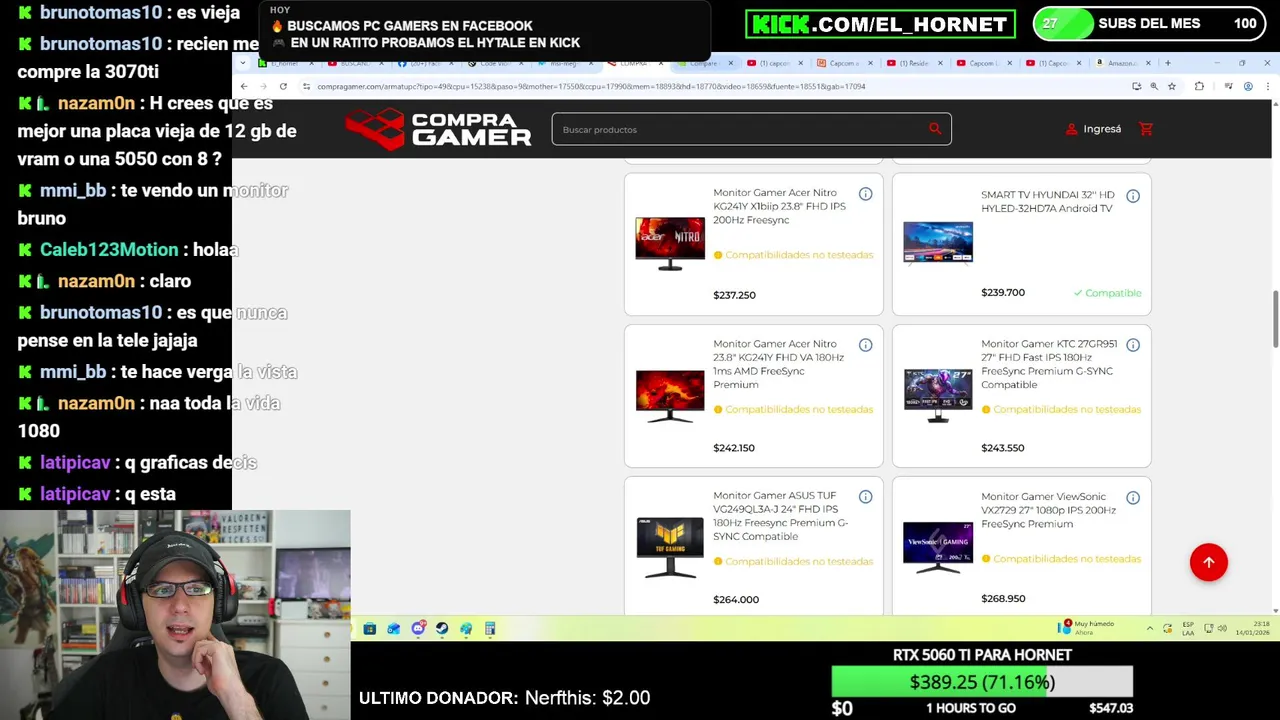
Task: Click the zoom magnifier icon in address bar
Action: [x=1154, y=86]
